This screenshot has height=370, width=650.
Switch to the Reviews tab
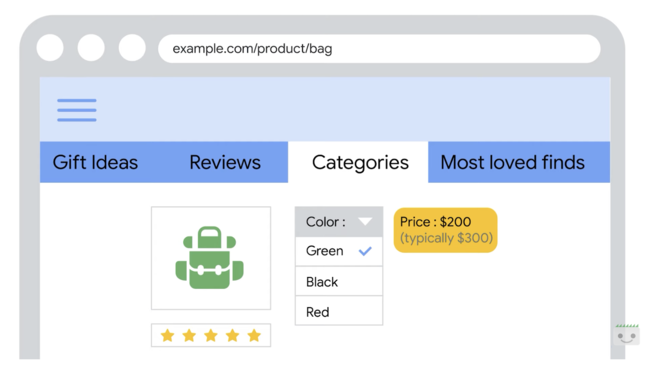coord(225,162)
